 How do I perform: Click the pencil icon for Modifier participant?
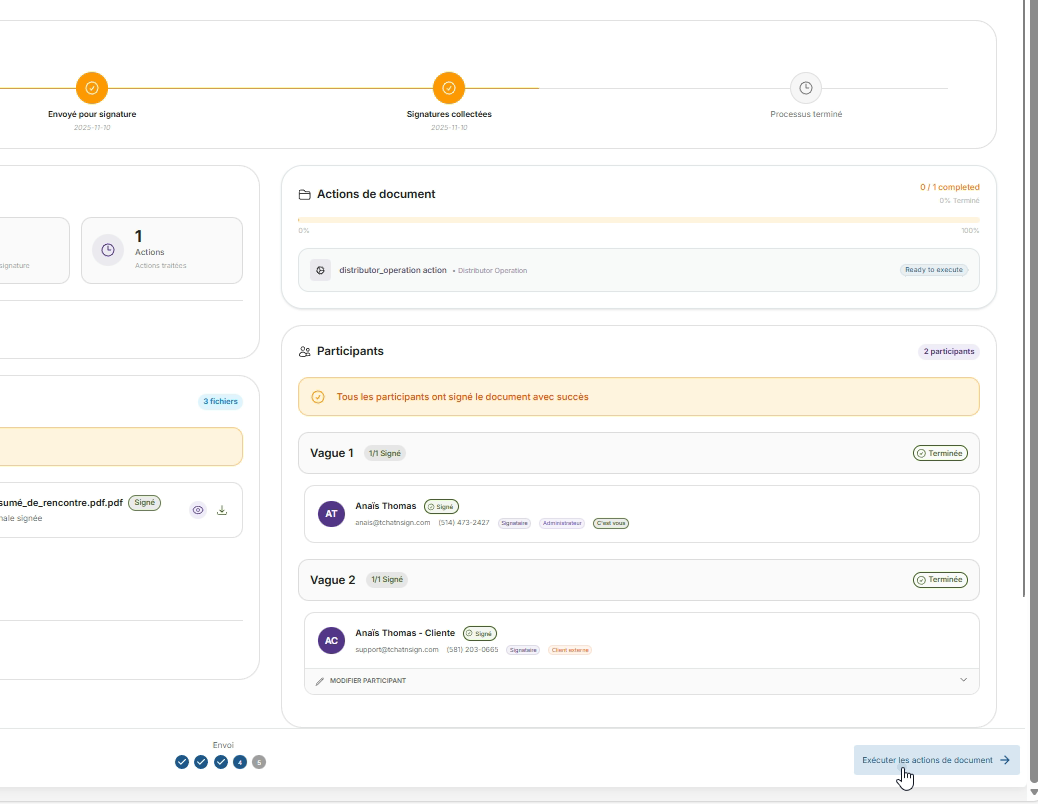click(320, 681)
